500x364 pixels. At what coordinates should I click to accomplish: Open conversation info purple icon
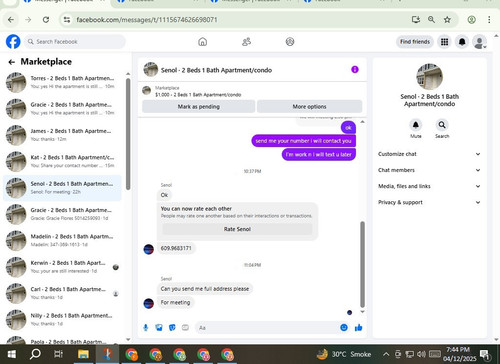tap(355, 69)
